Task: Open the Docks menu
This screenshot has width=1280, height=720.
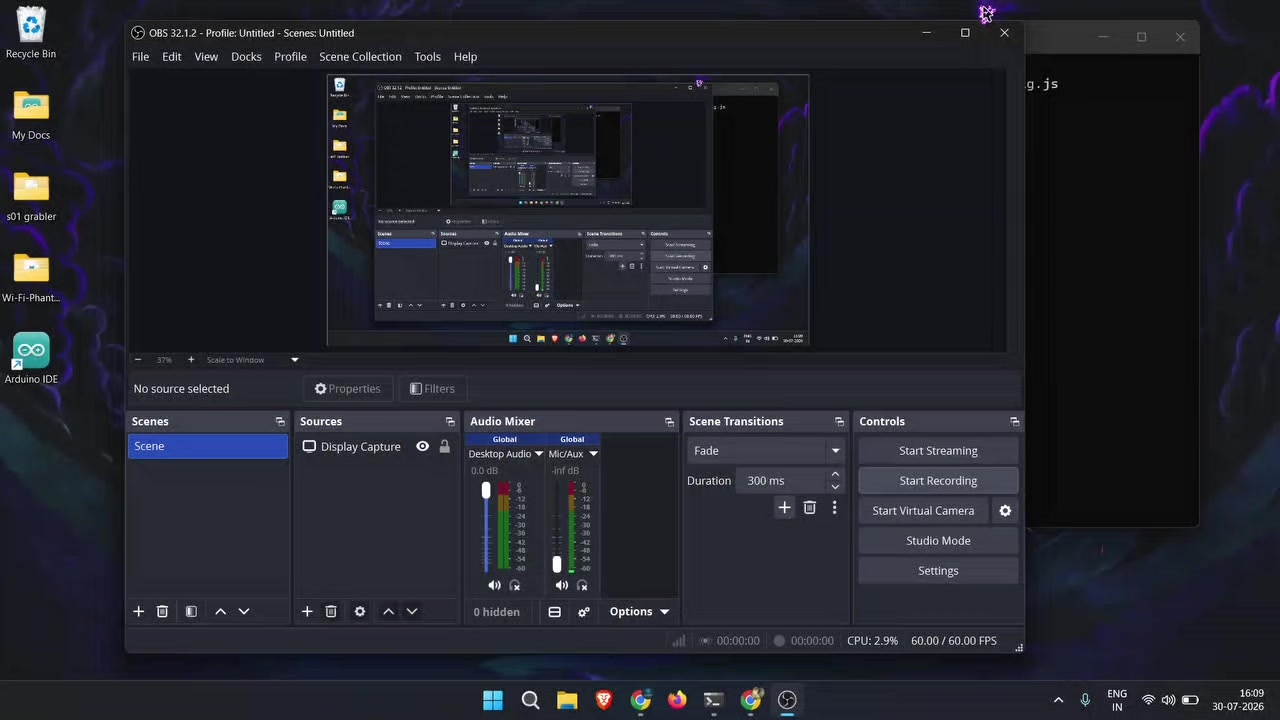Action: pyautogui.click(x=246, y=57)
